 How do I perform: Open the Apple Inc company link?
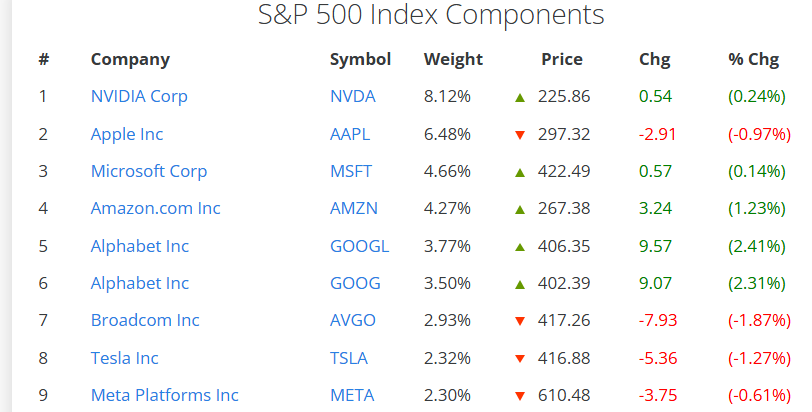[x=127, y=135]
